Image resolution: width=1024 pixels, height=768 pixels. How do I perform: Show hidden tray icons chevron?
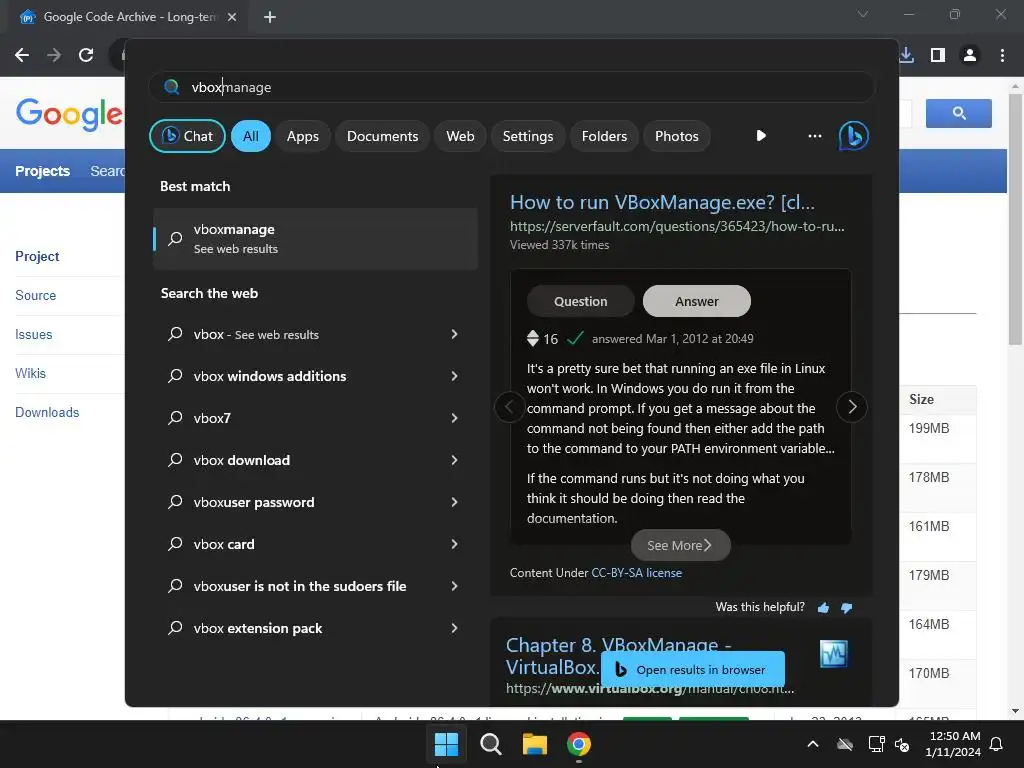point(813,744)
